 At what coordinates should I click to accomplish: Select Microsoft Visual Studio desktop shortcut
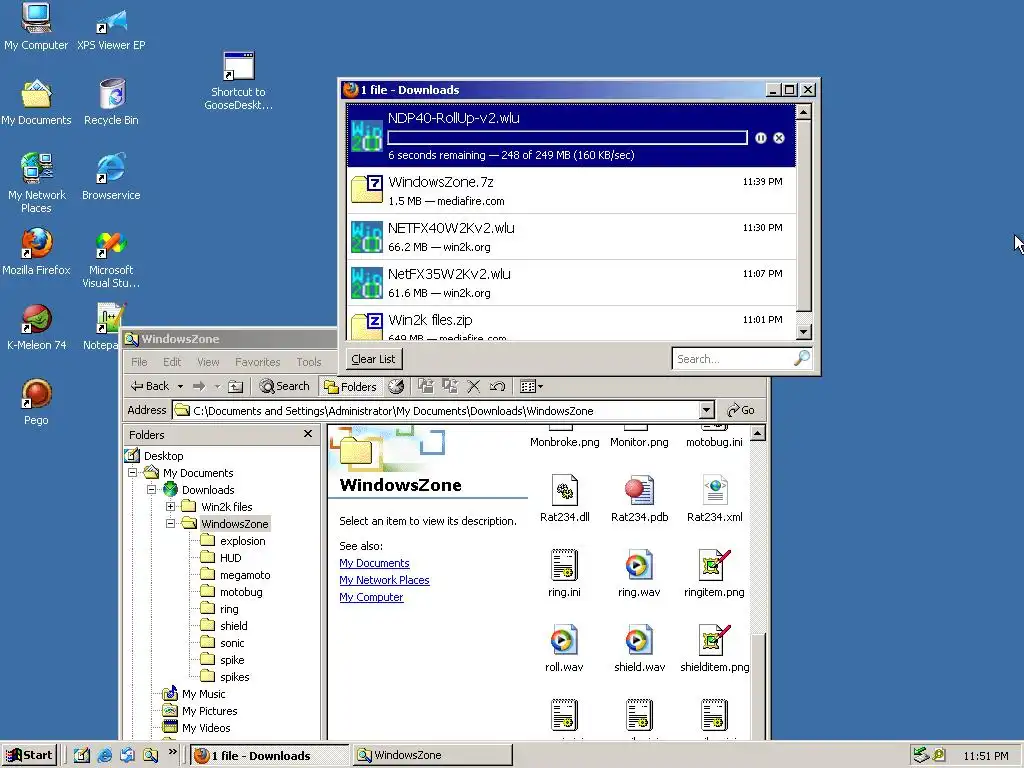pos(111,259)
